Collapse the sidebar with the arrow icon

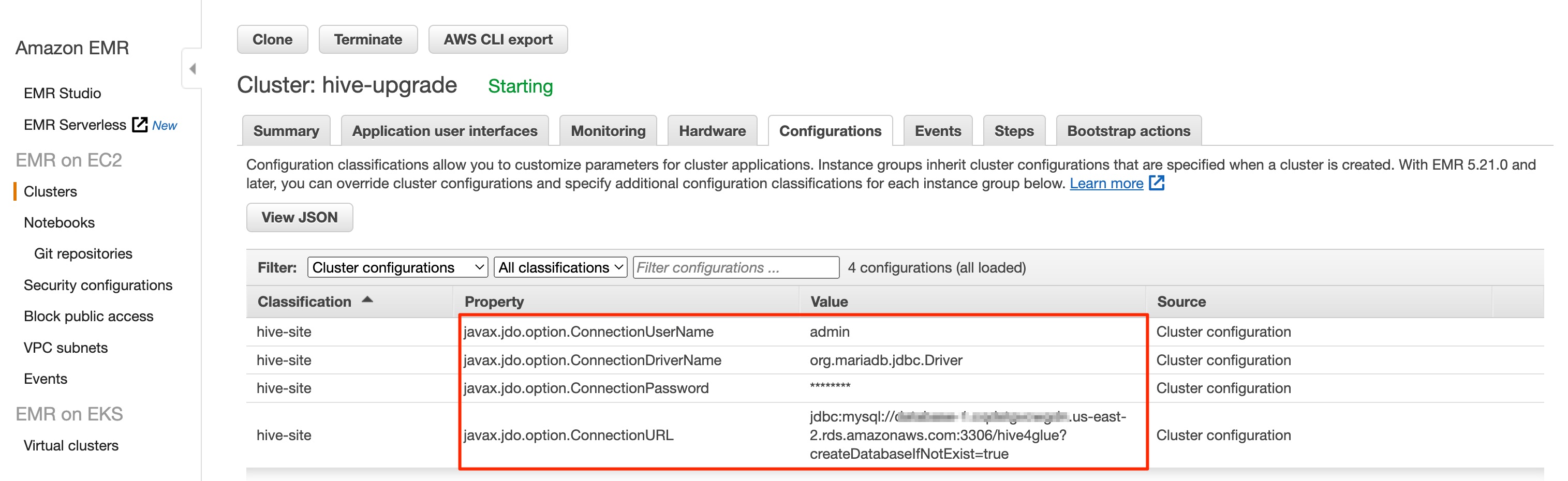tap(193, 69)
